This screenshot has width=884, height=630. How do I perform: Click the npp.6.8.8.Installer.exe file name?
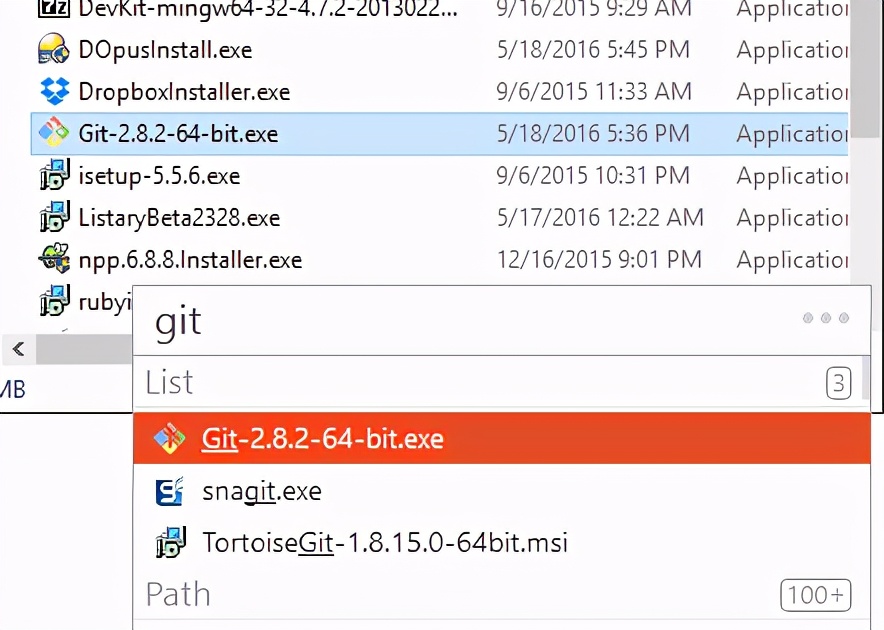pyautogui.click(x=190, y=260)
